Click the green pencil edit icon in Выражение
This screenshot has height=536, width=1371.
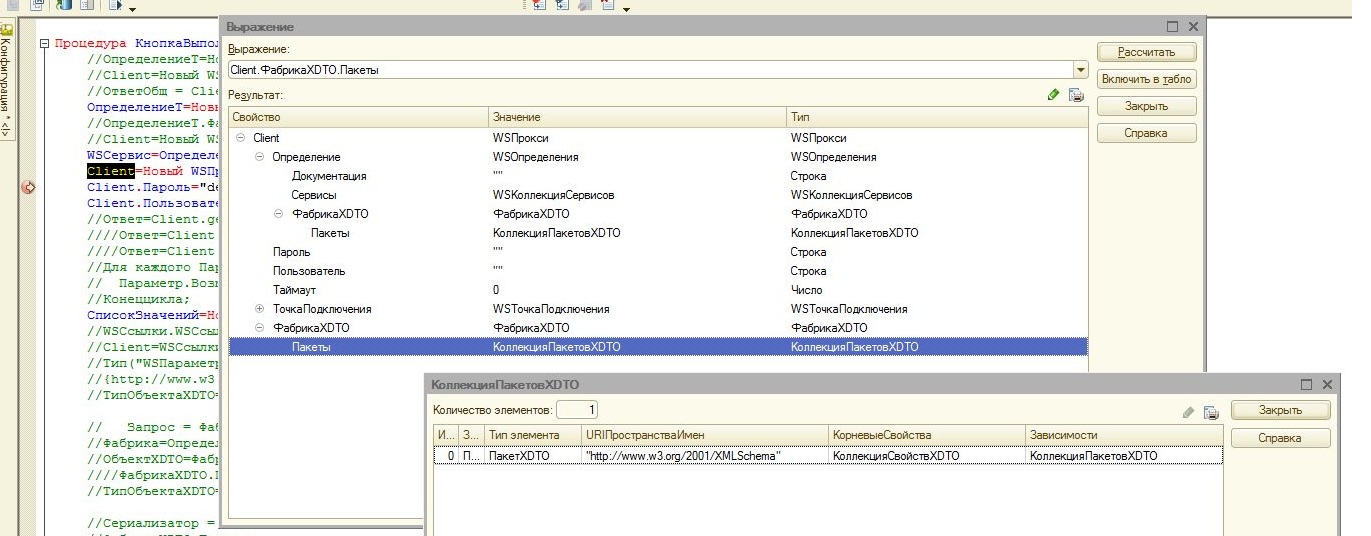1053,95
